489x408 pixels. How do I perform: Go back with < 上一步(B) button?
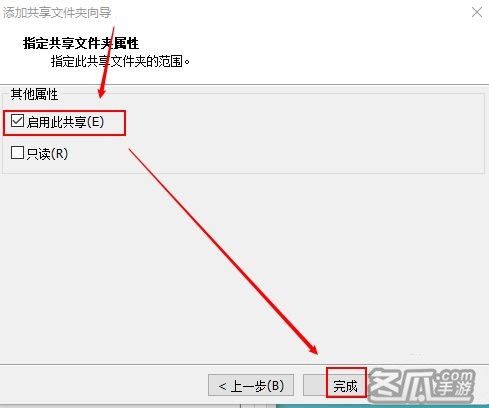(x=251, y=385)
